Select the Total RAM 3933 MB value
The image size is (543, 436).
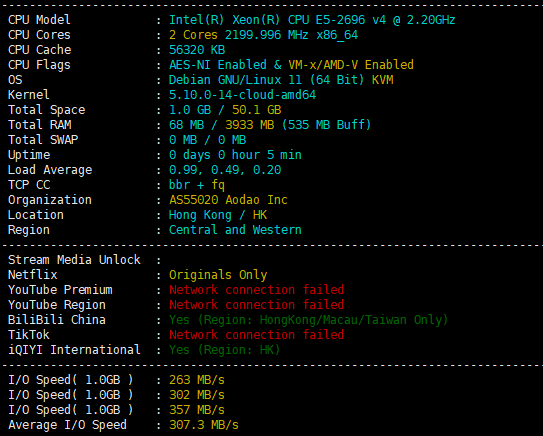250,125
